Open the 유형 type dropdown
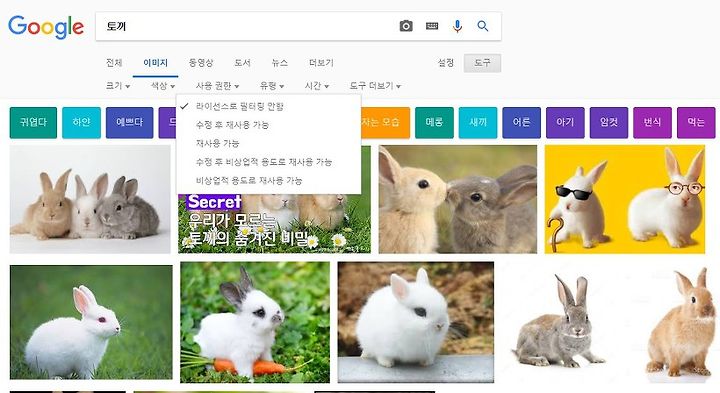Image resolution: width=720 pixels, height=393 pixels. (272, 86)
